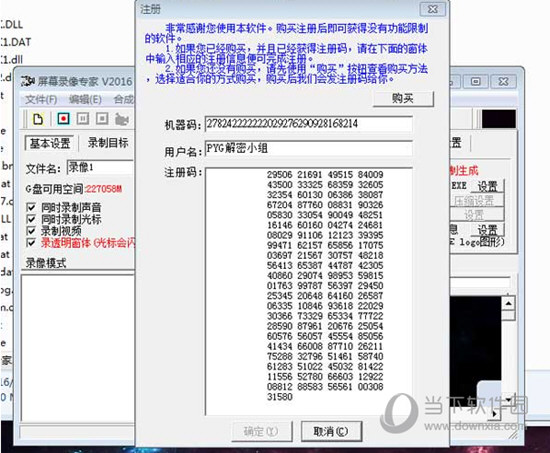Click the 取消(C) button
Viewport: 550px width, 453px height.
coord(331,431)
